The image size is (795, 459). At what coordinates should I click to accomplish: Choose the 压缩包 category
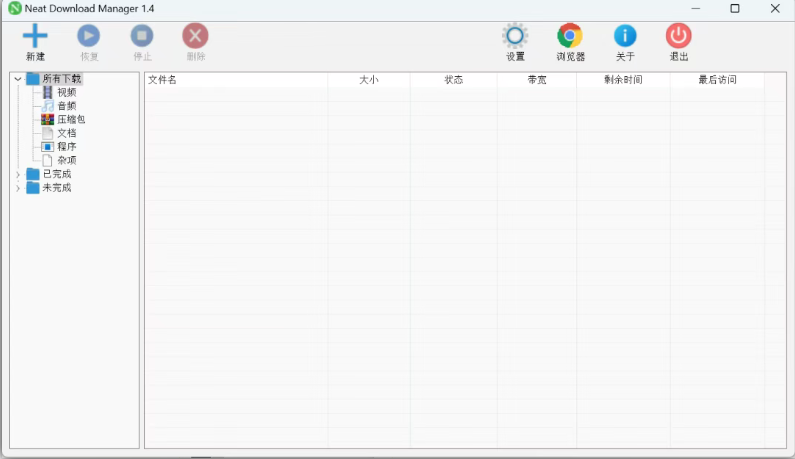[70, 119]
